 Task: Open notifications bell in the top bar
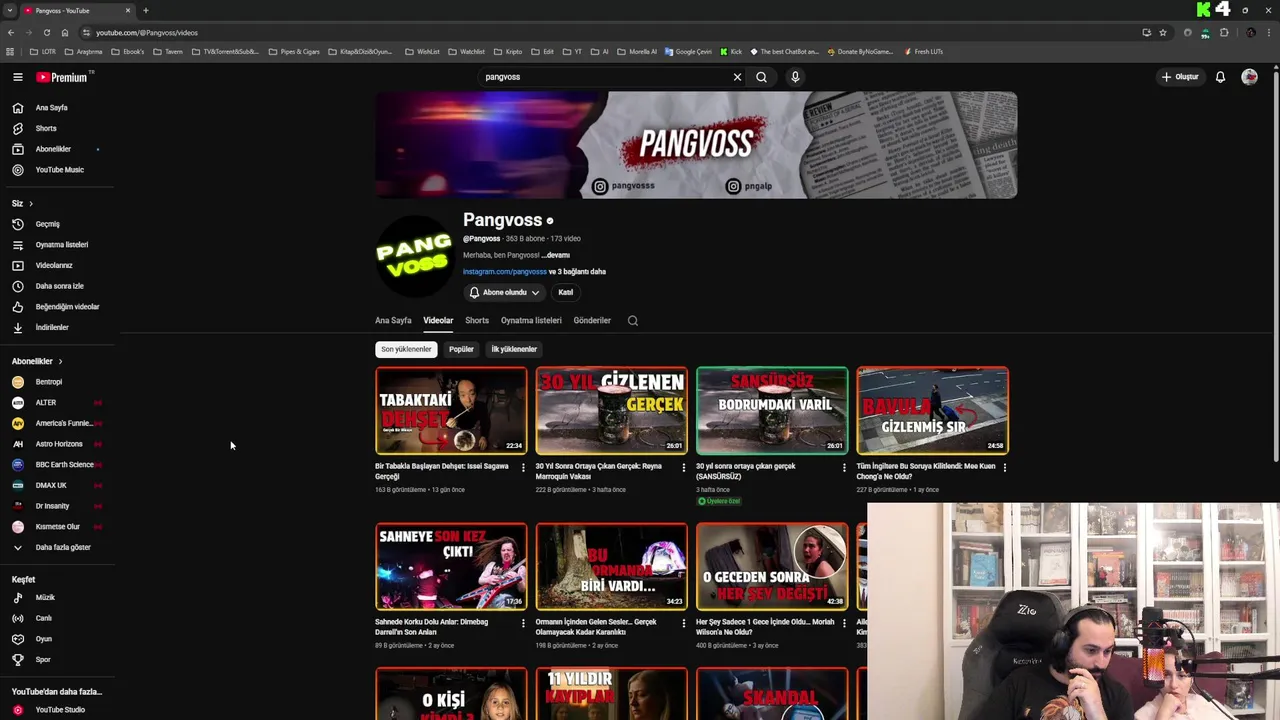pos(1220,77)
